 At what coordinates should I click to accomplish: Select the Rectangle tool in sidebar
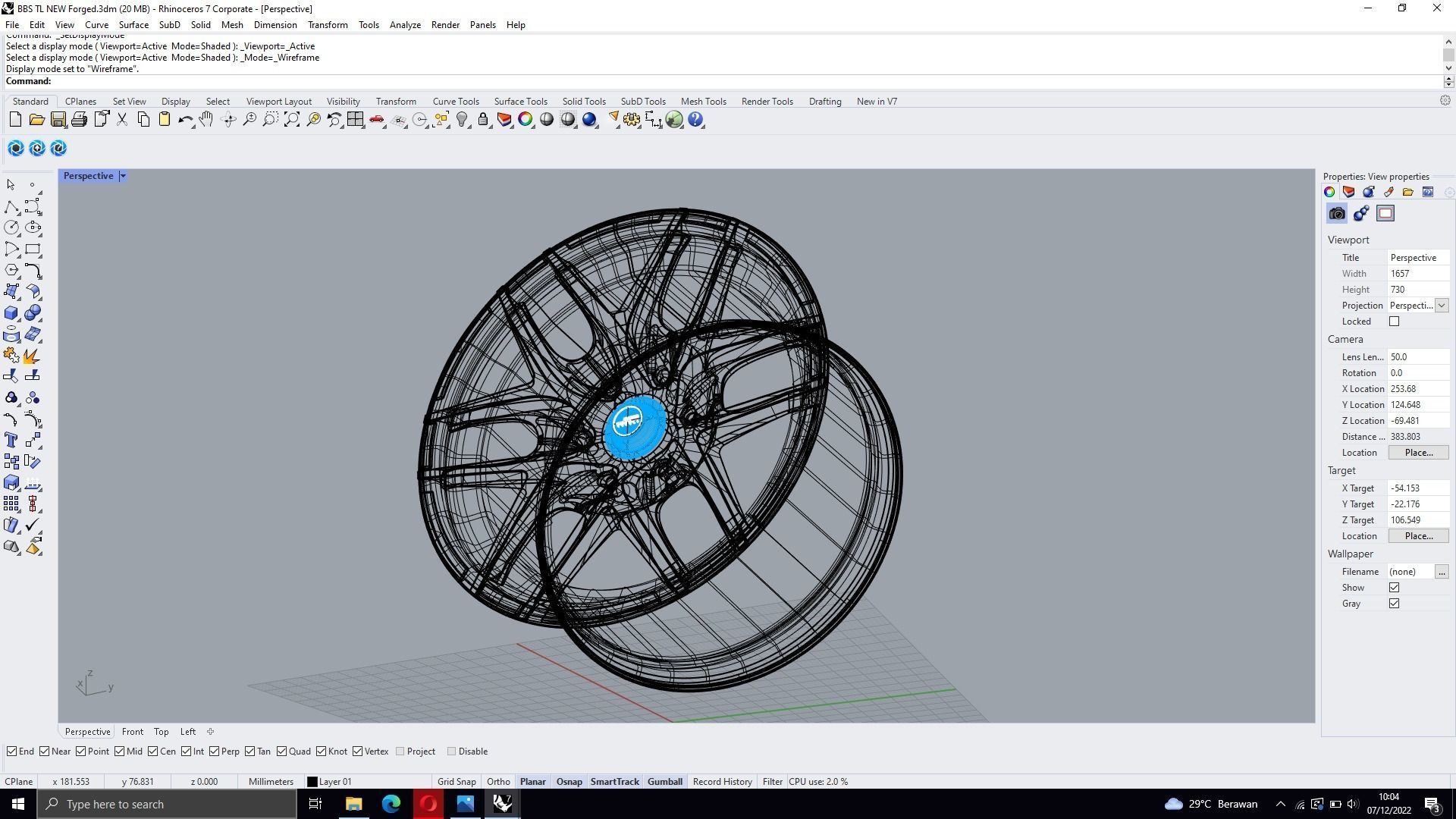pyautogui.click(x=33, y=249)
